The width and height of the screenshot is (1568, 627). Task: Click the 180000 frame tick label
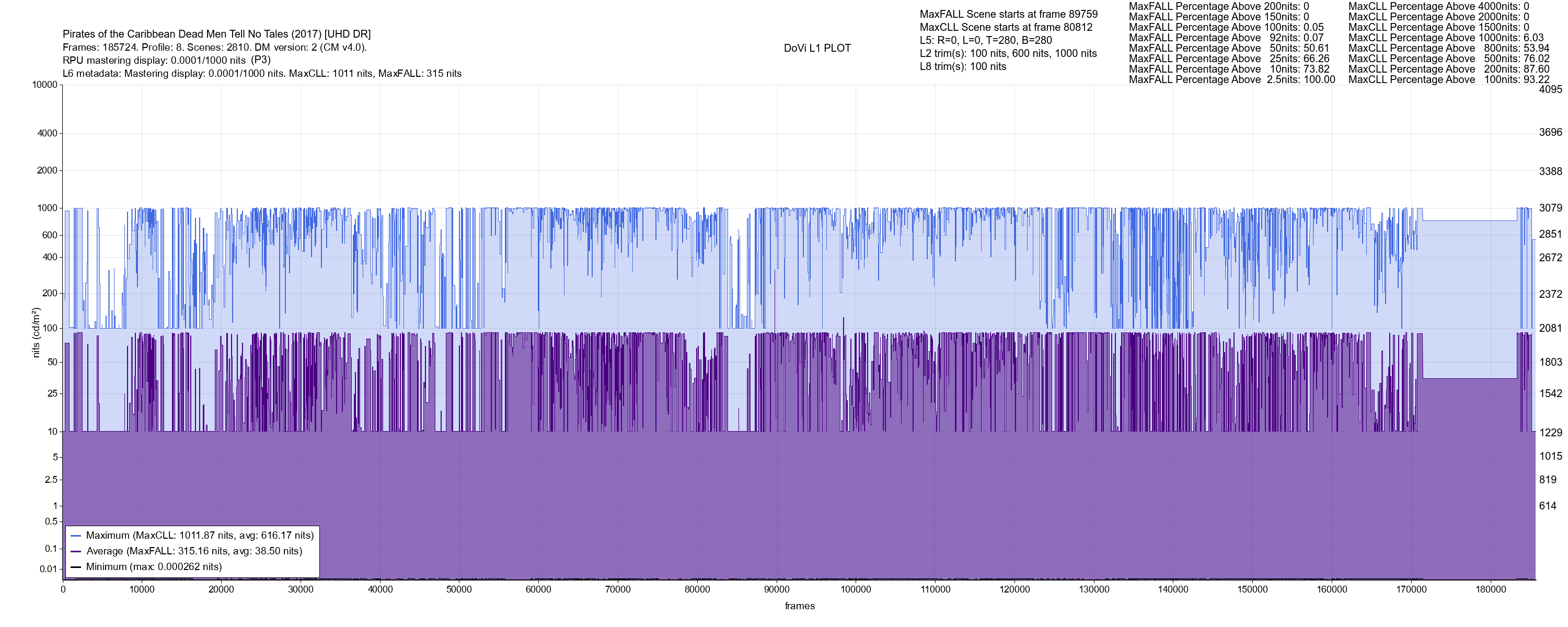pyautogui.click(x=1491, y=589)
